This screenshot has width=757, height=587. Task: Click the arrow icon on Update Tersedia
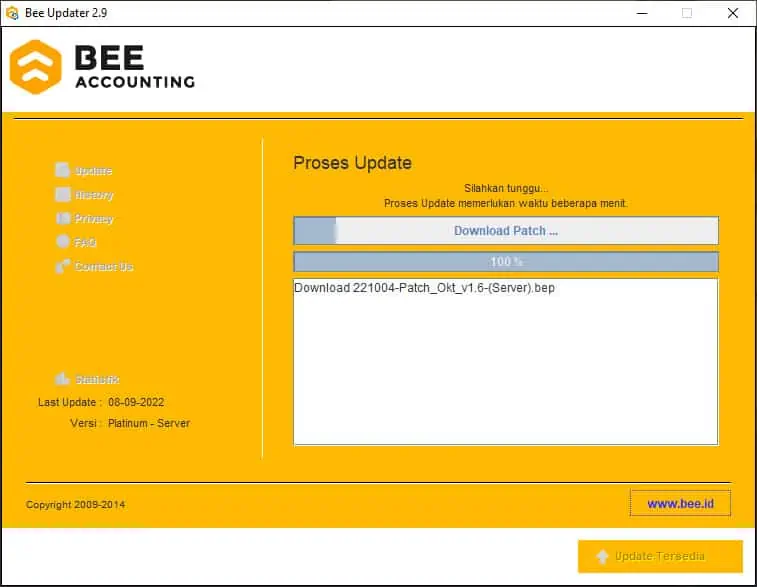[602, 557]
